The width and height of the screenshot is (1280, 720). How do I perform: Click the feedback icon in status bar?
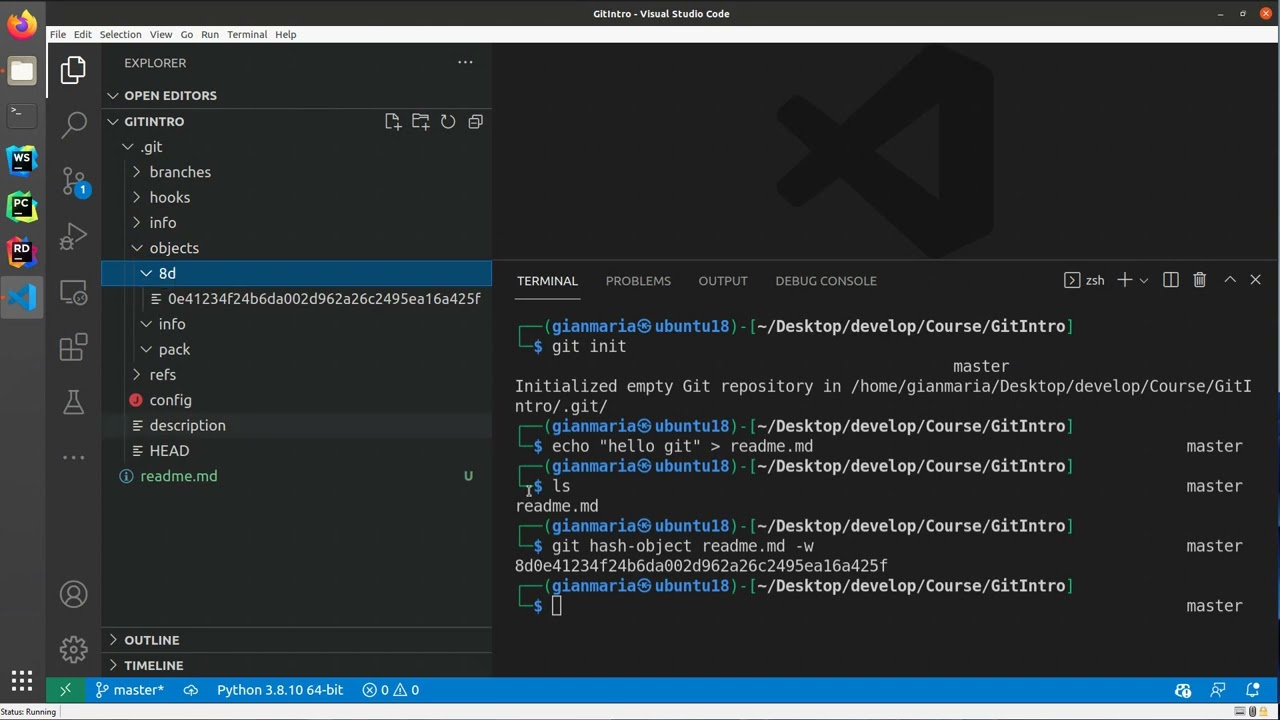click(1218, 690)
